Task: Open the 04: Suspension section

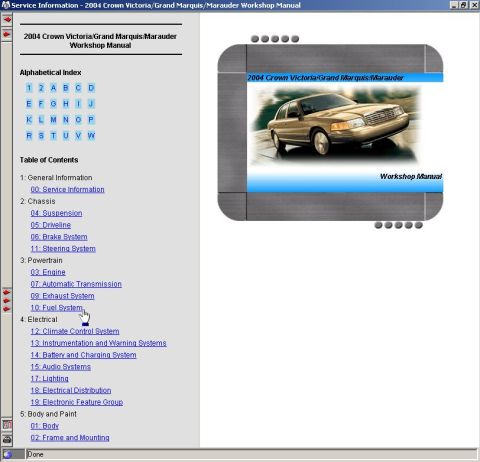Action: click(x=56, y=213)
